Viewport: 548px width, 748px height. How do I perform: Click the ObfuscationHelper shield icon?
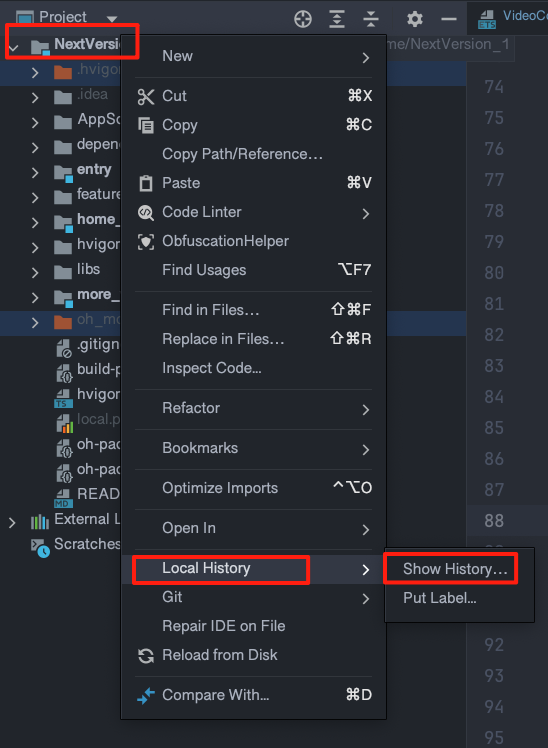tap(146, 241)
